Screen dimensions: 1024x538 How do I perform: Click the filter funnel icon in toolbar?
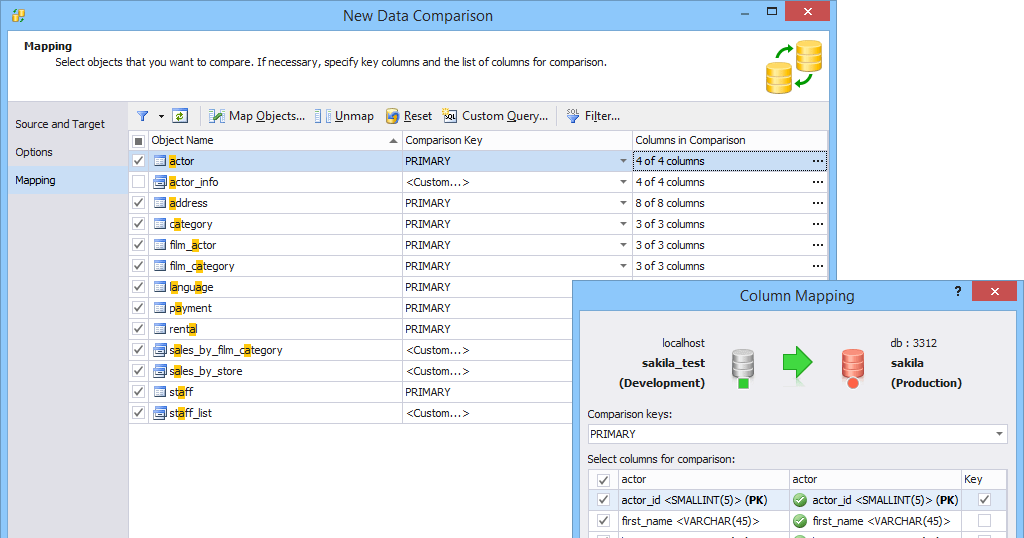(142, 116)
